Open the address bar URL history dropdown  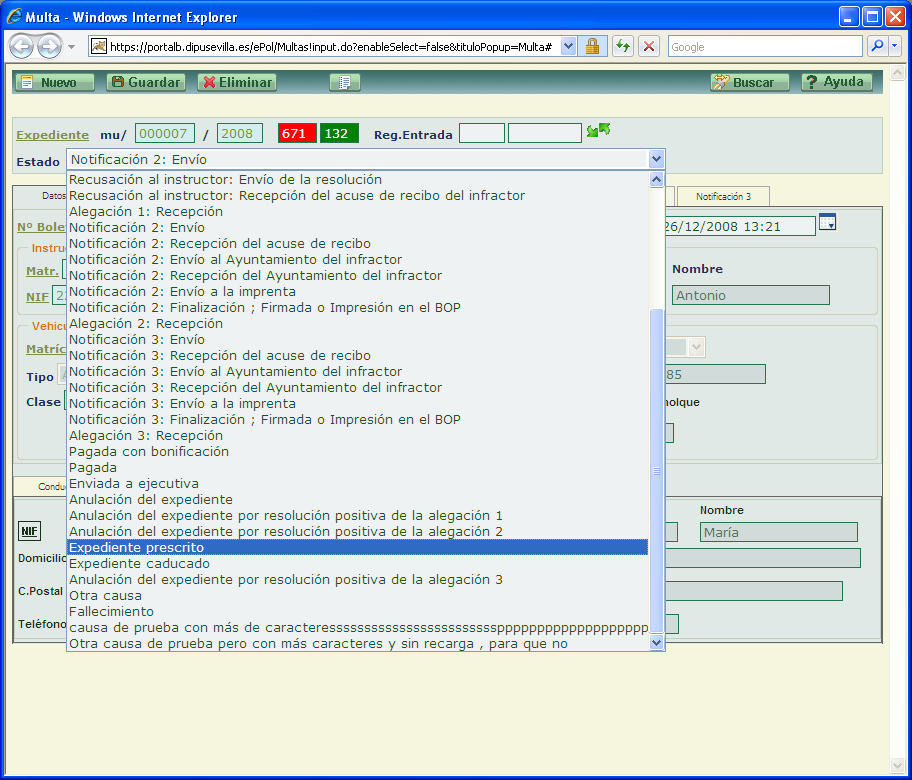coord(568,47)
